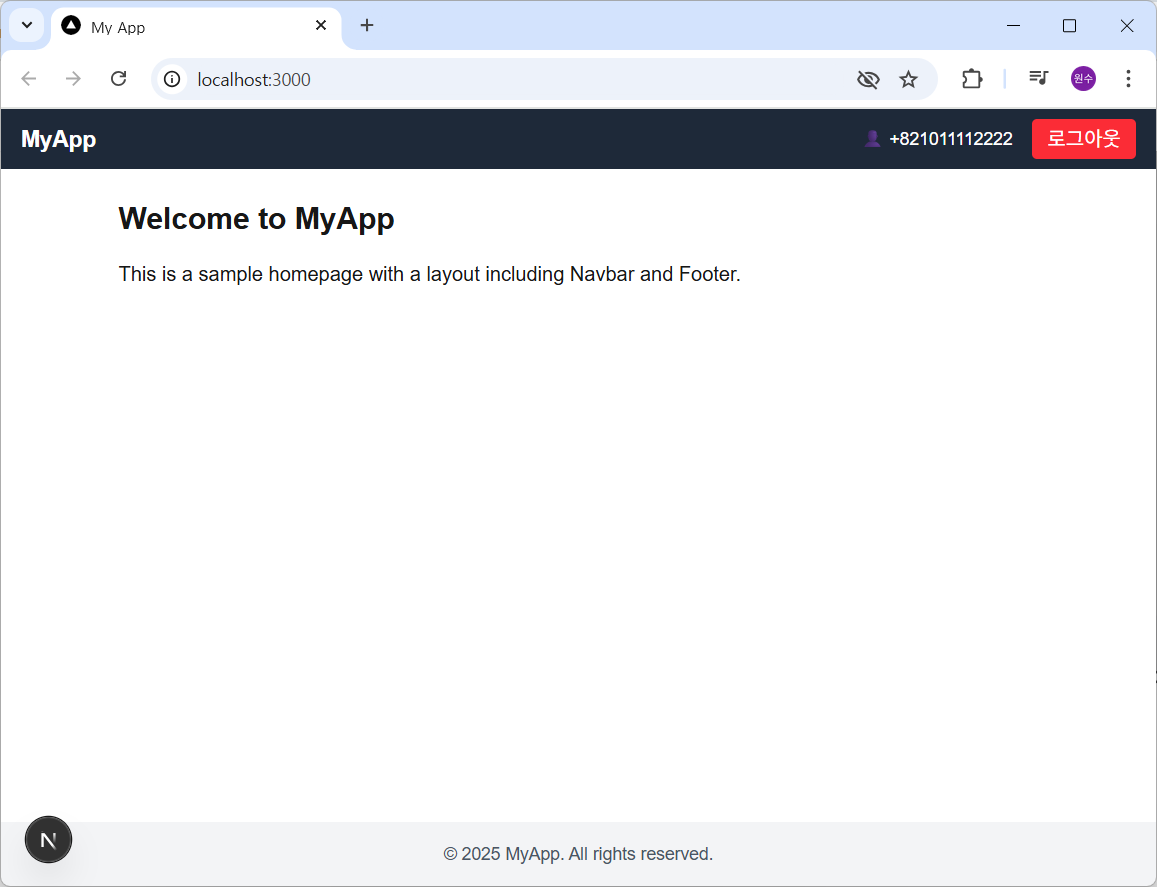Close the My App tab
The height and width of the screenshot is (887, 1157).
321,26
